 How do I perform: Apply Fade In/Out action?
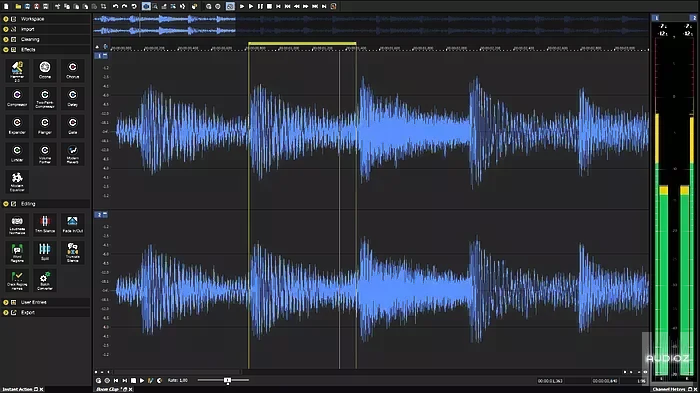pyautogui.click(x=72, y=224)
